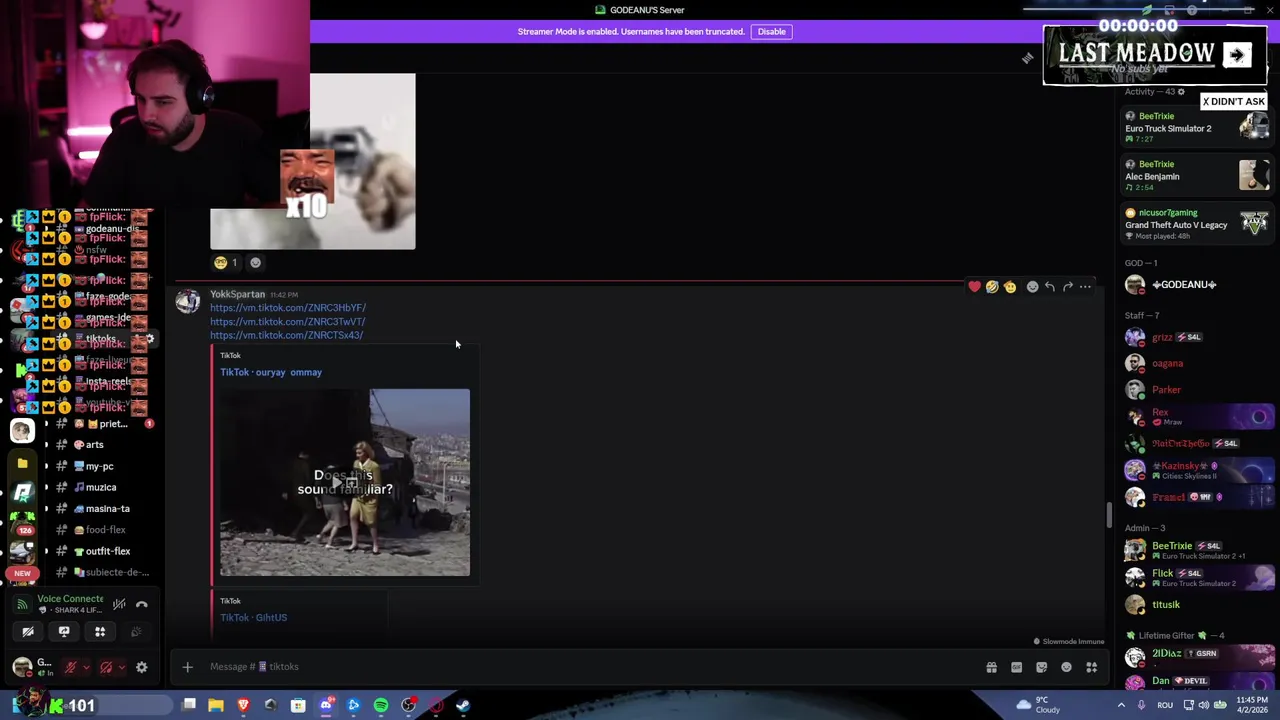This screenshot has width=1280, height=720.
Task: Open first TikTok link ZNRC3HbYF
Action: coord(288,308)
